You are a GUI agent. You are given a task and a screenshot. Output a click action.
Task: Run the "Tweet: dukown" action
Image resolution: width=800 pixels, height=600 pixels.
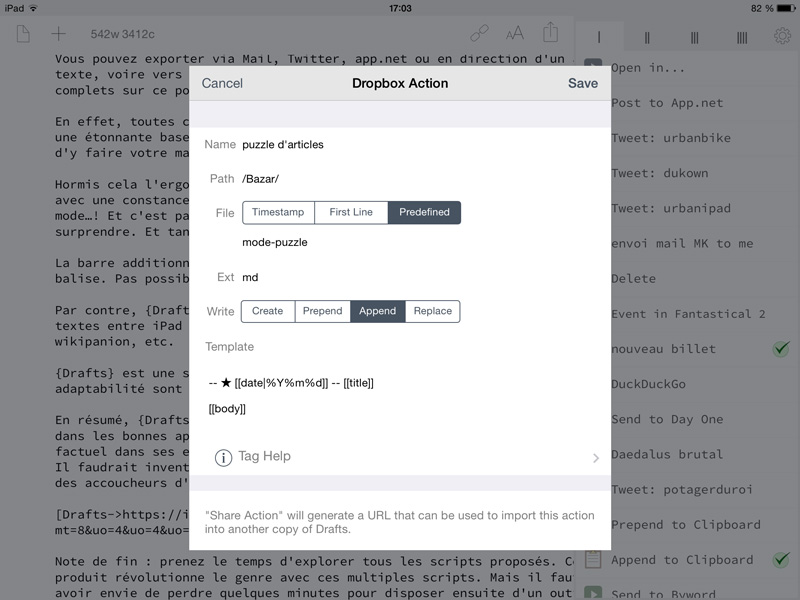[x=660, y=173]
